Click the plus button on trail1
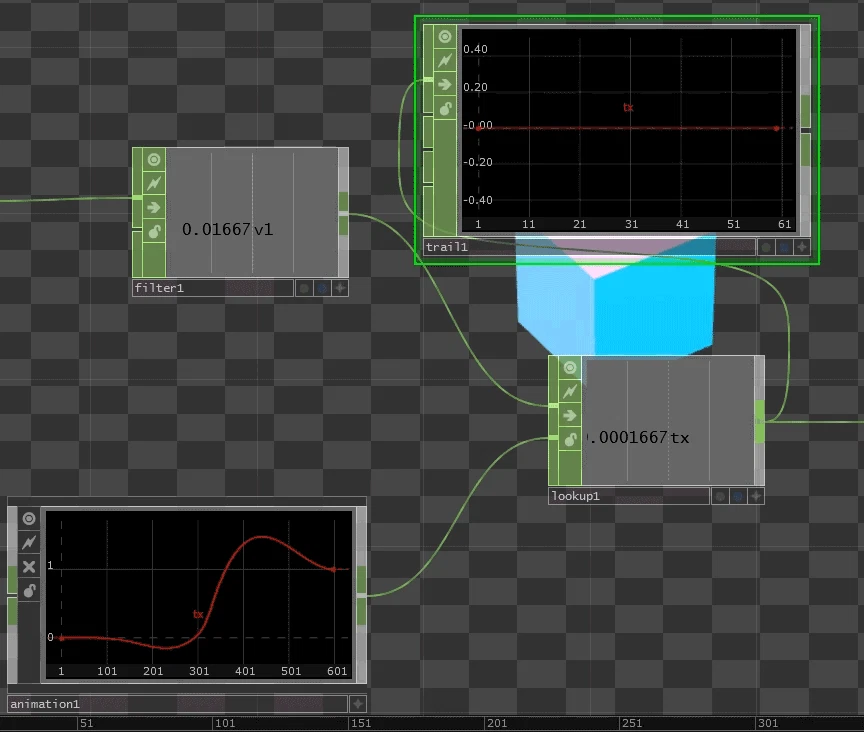The image size is (864, 732). click(802, 247)
